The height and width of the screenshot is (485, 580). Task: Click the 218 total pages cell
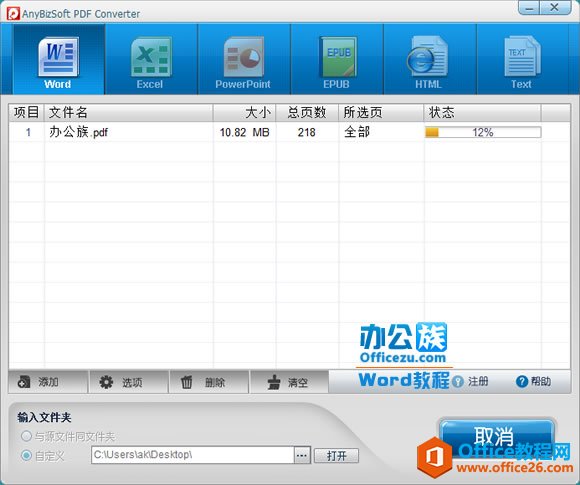coord(307,132)
